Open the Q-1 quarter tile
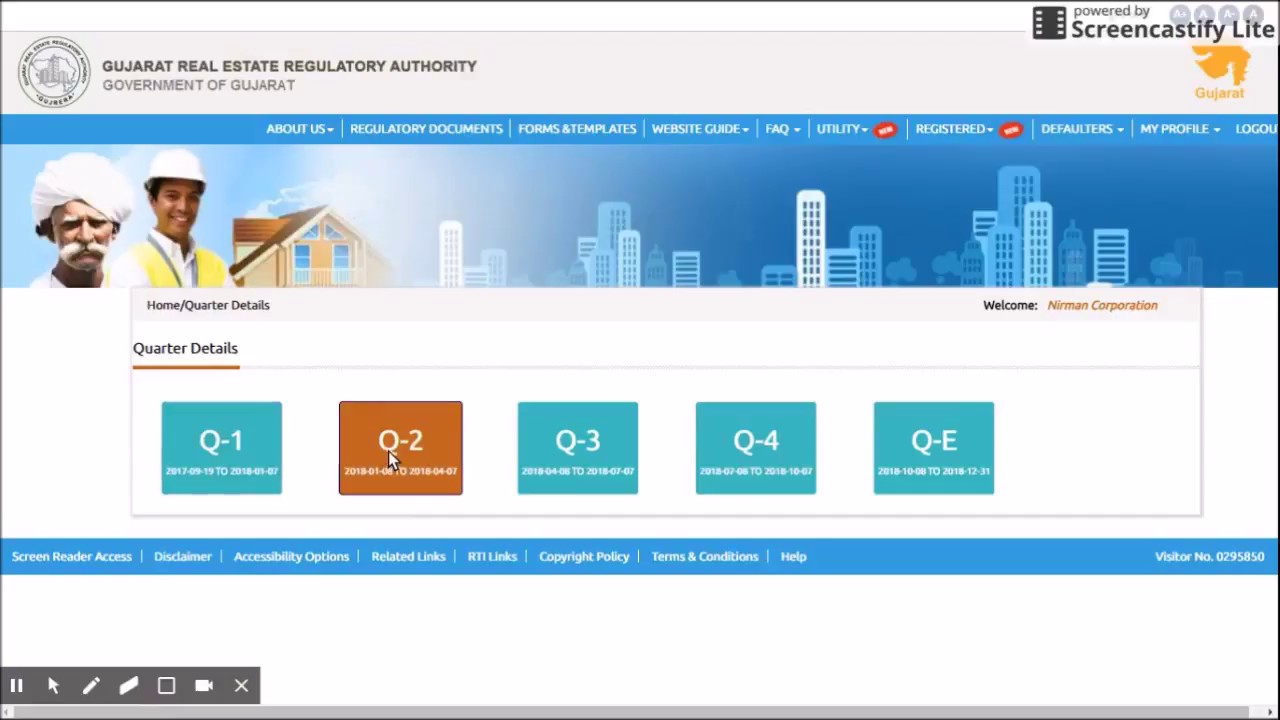 (x=222, y=448)
